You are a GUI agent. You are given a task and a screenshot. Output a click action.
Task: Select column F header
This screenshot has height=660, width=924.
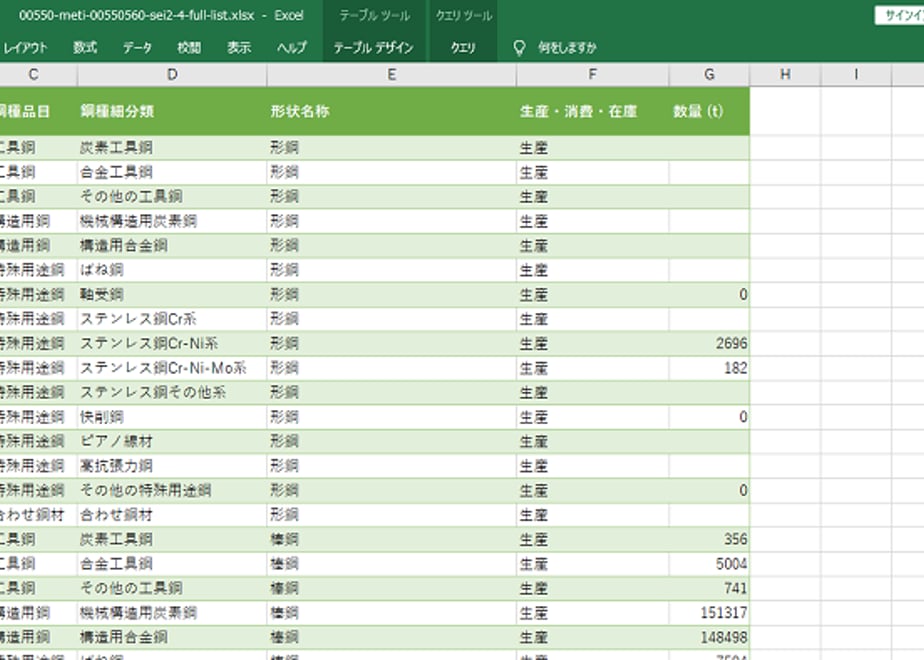tap(592, 75)
